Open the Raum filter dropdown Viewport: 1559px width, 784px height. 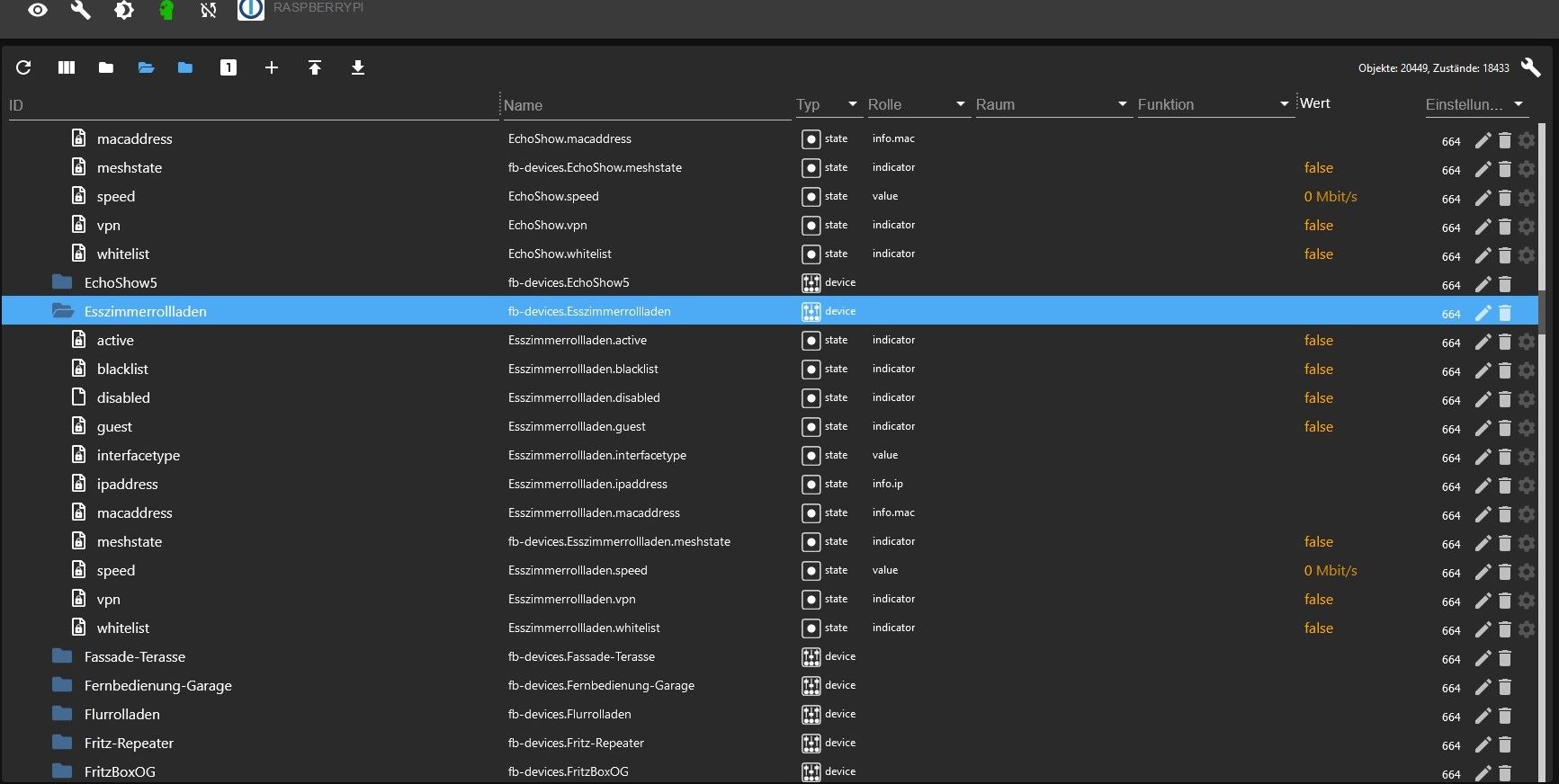pyautogui.click(x=1122, y=104)
